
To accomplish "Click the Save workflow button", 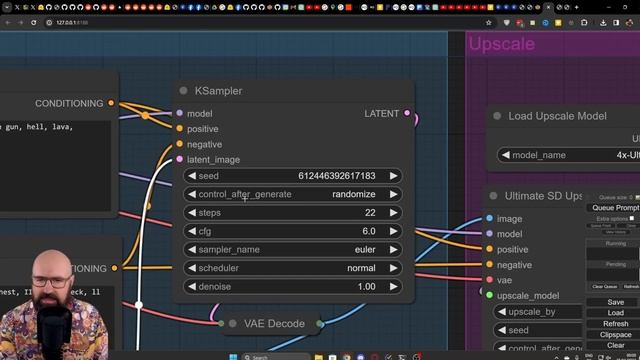I will pos(615,302).
